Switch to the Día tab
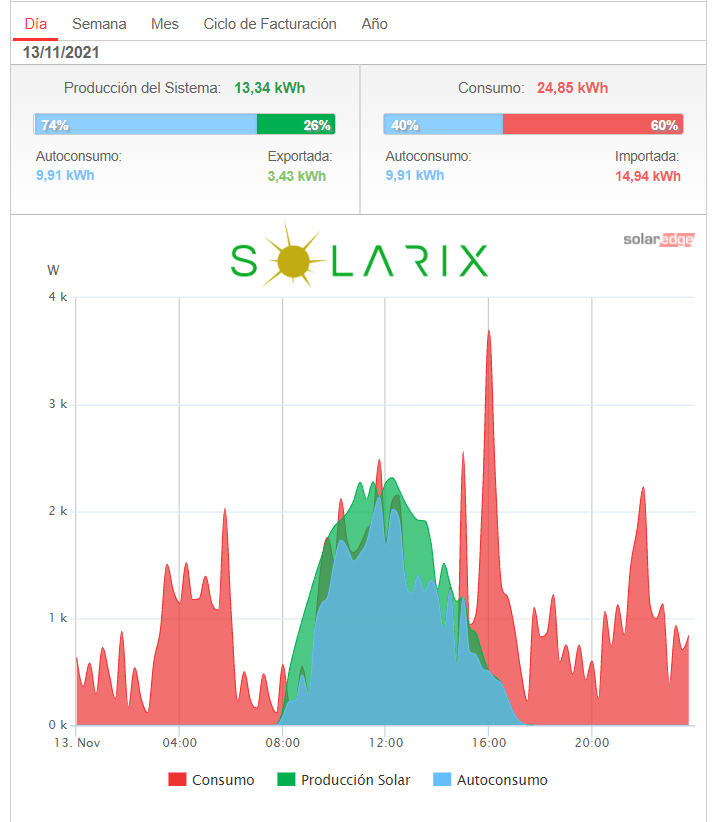 (x=36, y=24)
